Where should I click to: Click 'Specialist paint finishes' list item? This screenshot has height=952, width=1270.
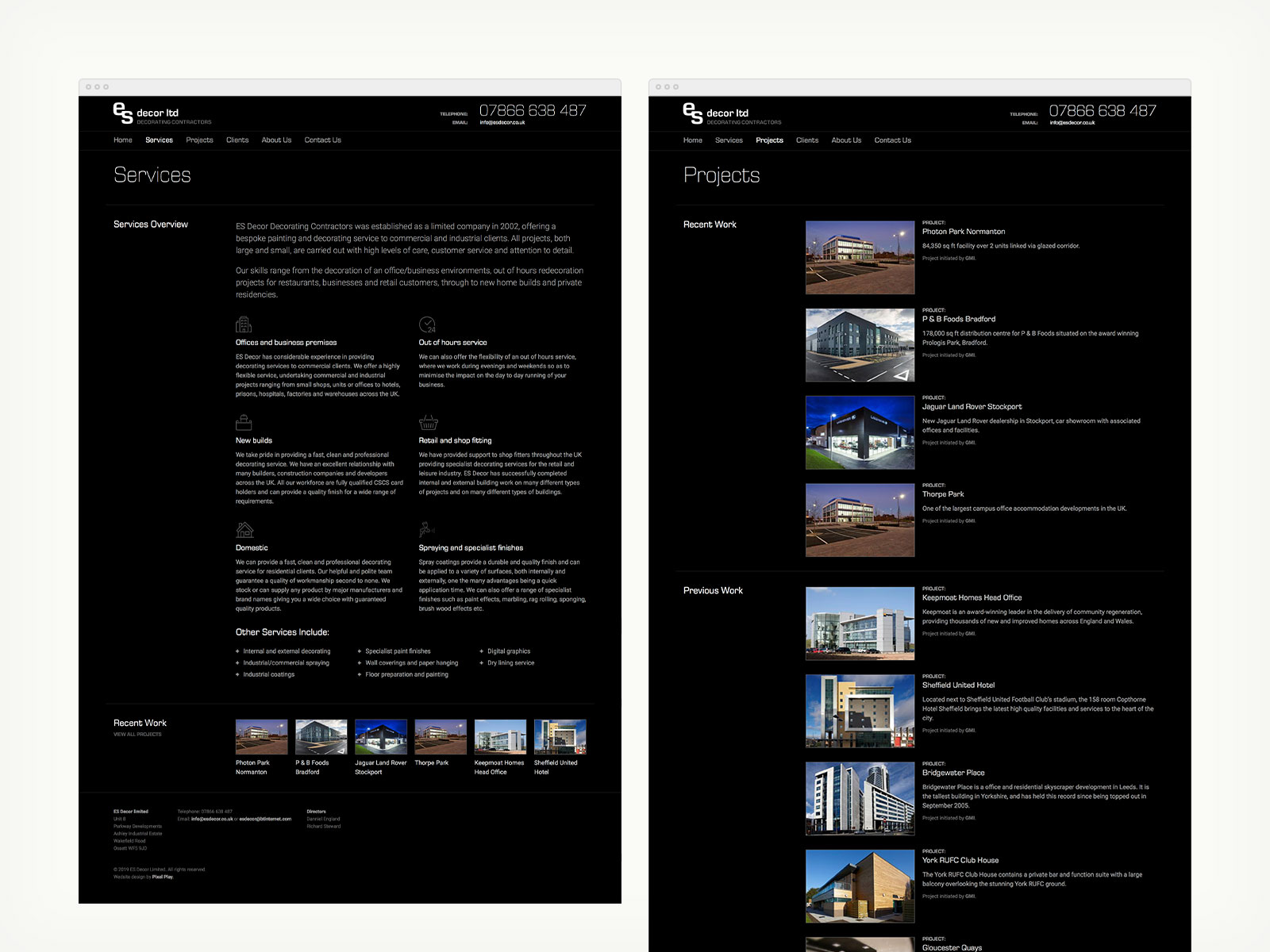[398, 651]
